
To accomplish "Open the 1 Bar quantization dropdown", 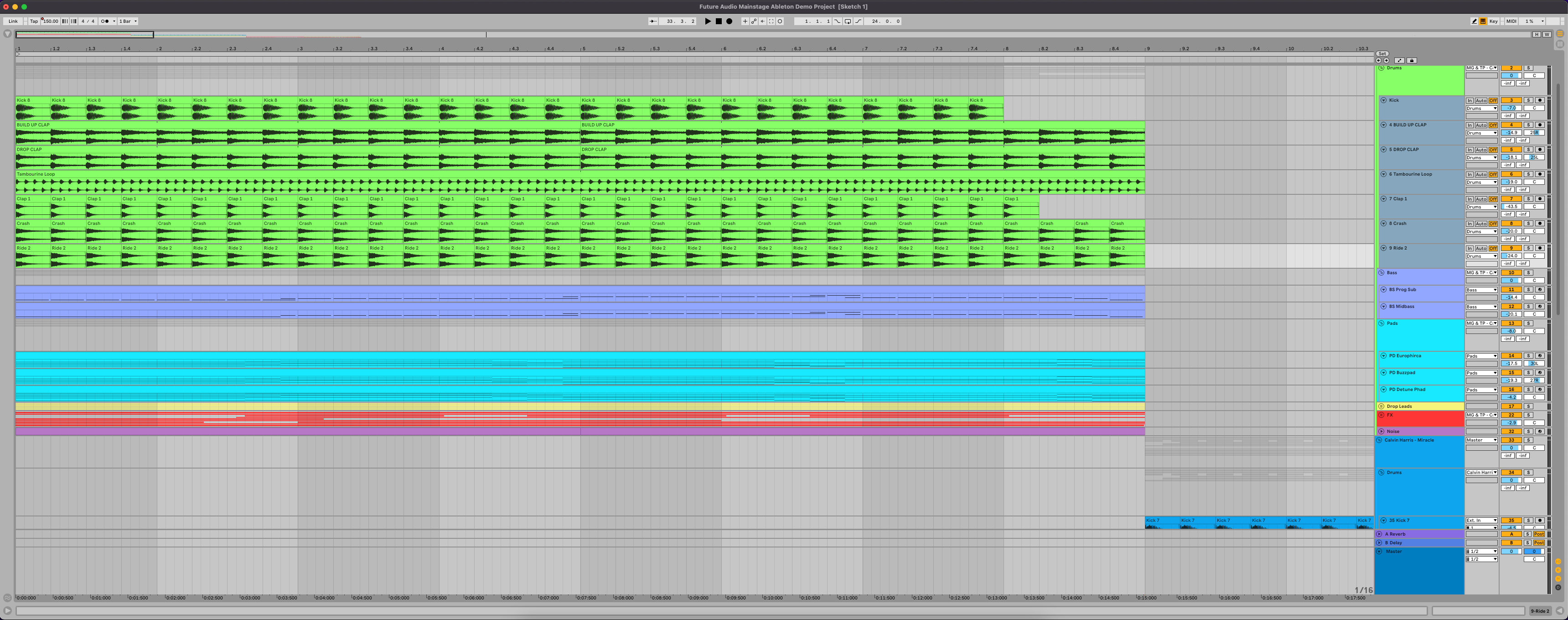I will (128, 21).
